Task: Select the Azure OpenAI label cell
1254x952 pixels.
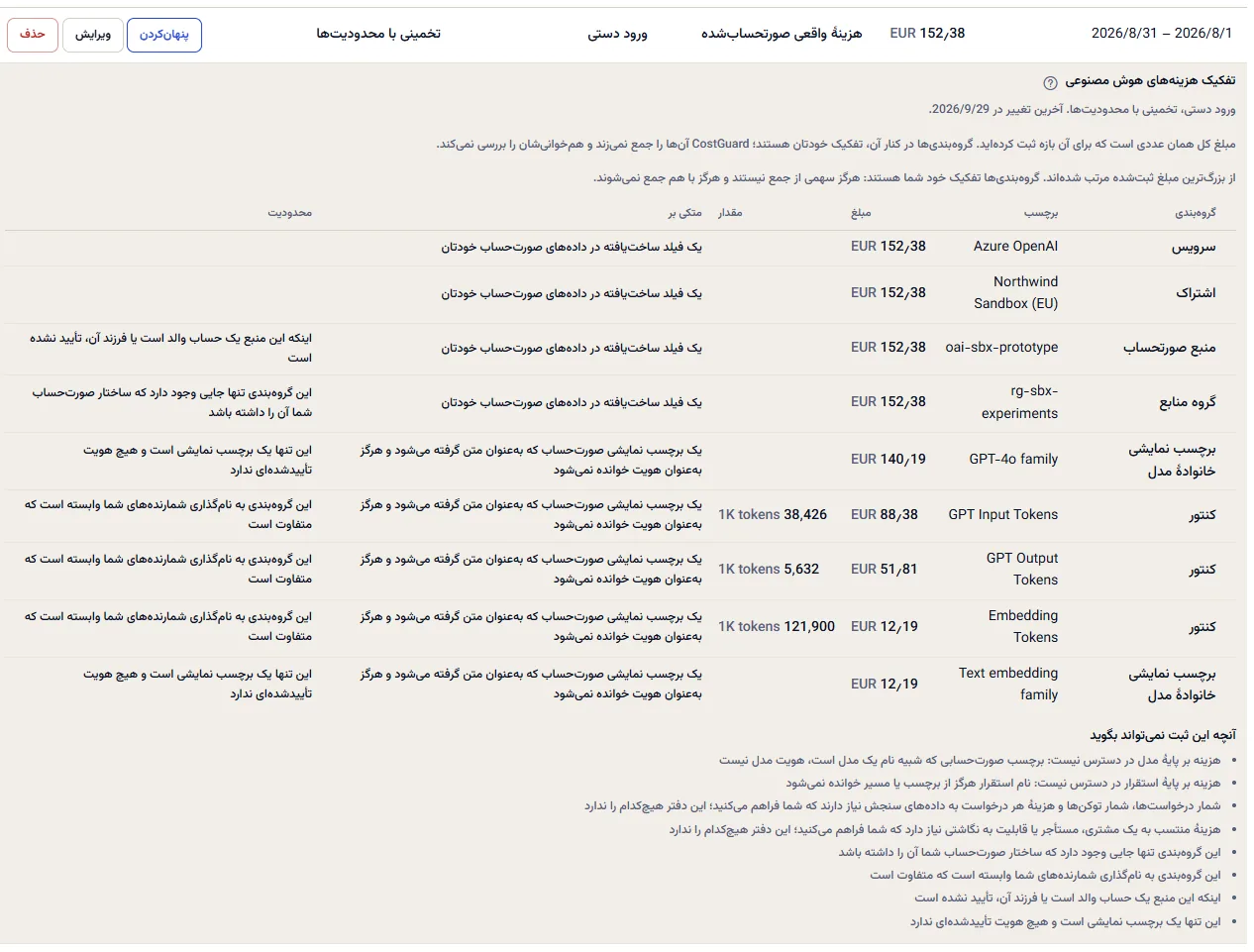Action: 1015,247
